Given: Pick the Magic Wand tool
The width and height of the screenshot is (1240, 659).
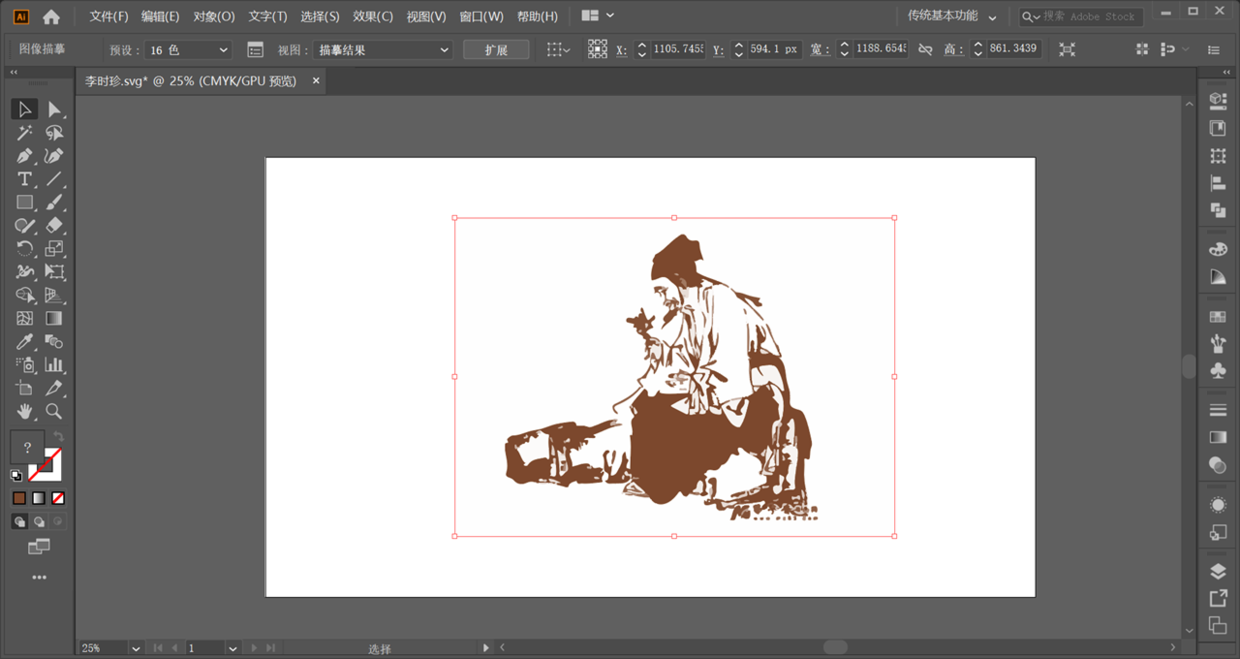Looking at the screenshot, I should tap(25, 133).
